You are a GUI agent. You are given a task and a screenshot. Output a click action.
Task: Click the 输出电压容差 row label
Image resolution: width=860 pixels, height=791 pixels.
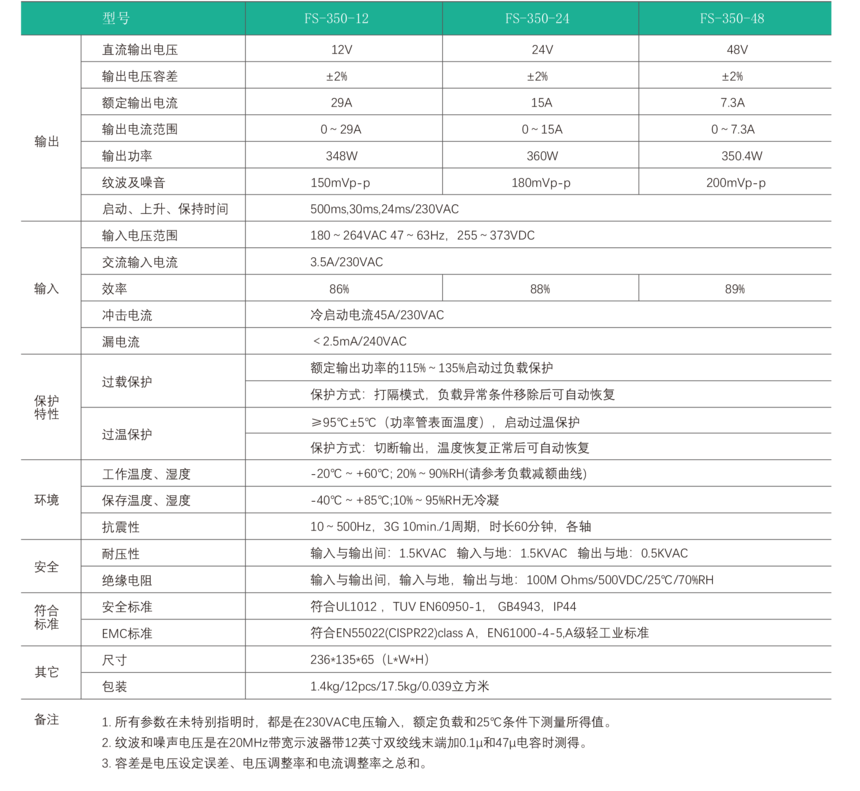click(x=140, y=76)
